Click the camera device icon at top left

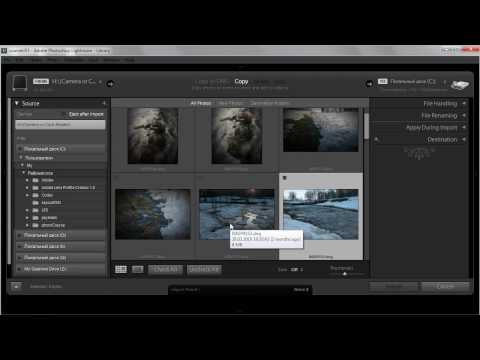(20, 83)
